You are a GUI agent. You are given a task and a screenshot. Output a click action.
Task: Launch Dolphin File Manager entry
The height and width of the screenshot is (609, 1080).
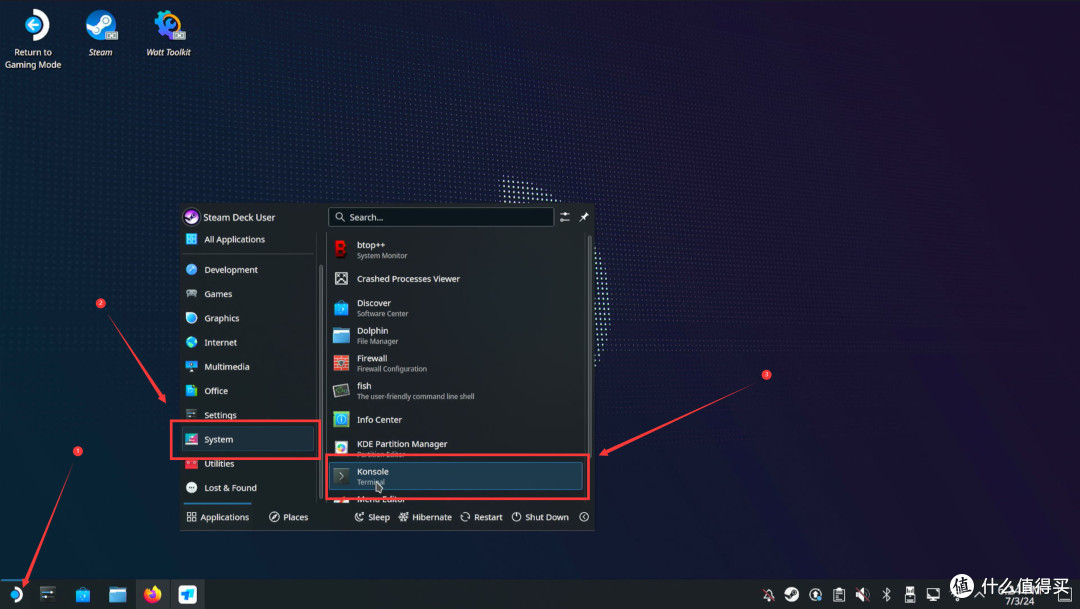click(x=456, y=336)
